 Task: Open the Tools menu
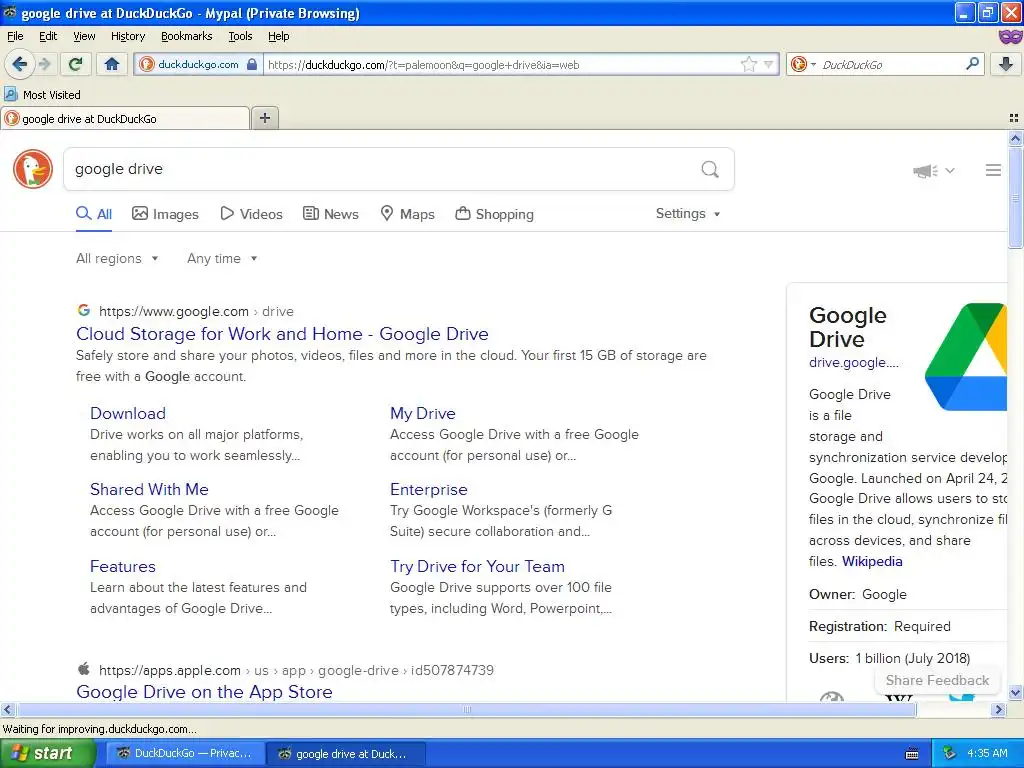[x=240, y=36]
